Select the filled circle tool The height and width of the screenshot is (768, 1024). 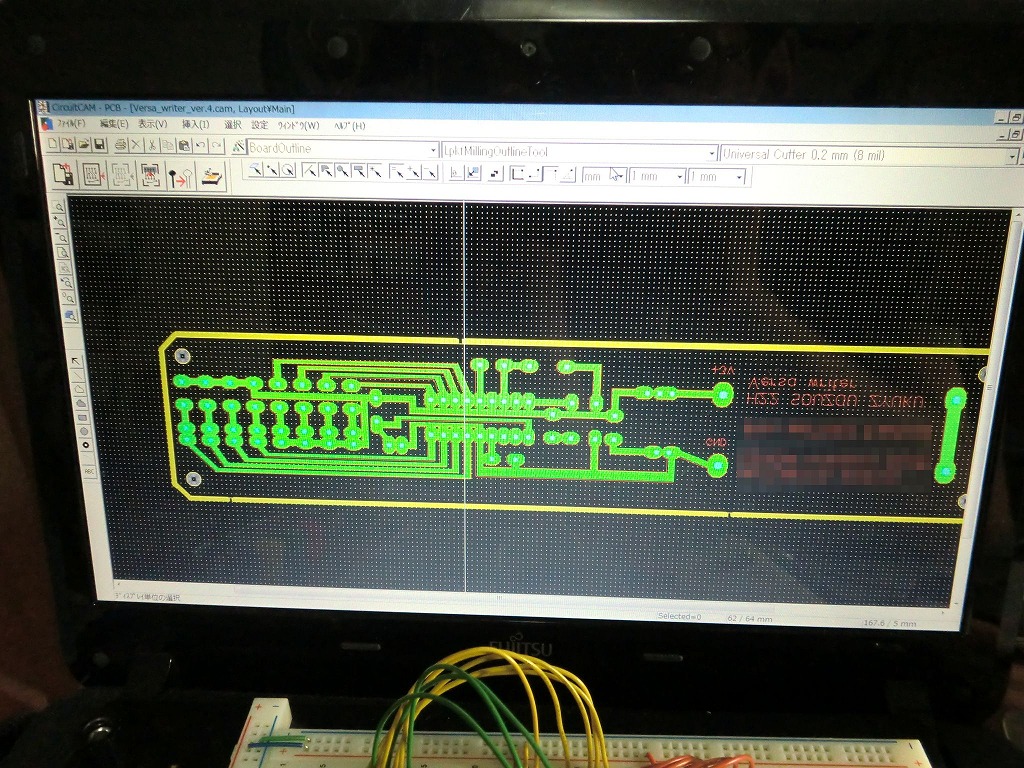point(84,431)
